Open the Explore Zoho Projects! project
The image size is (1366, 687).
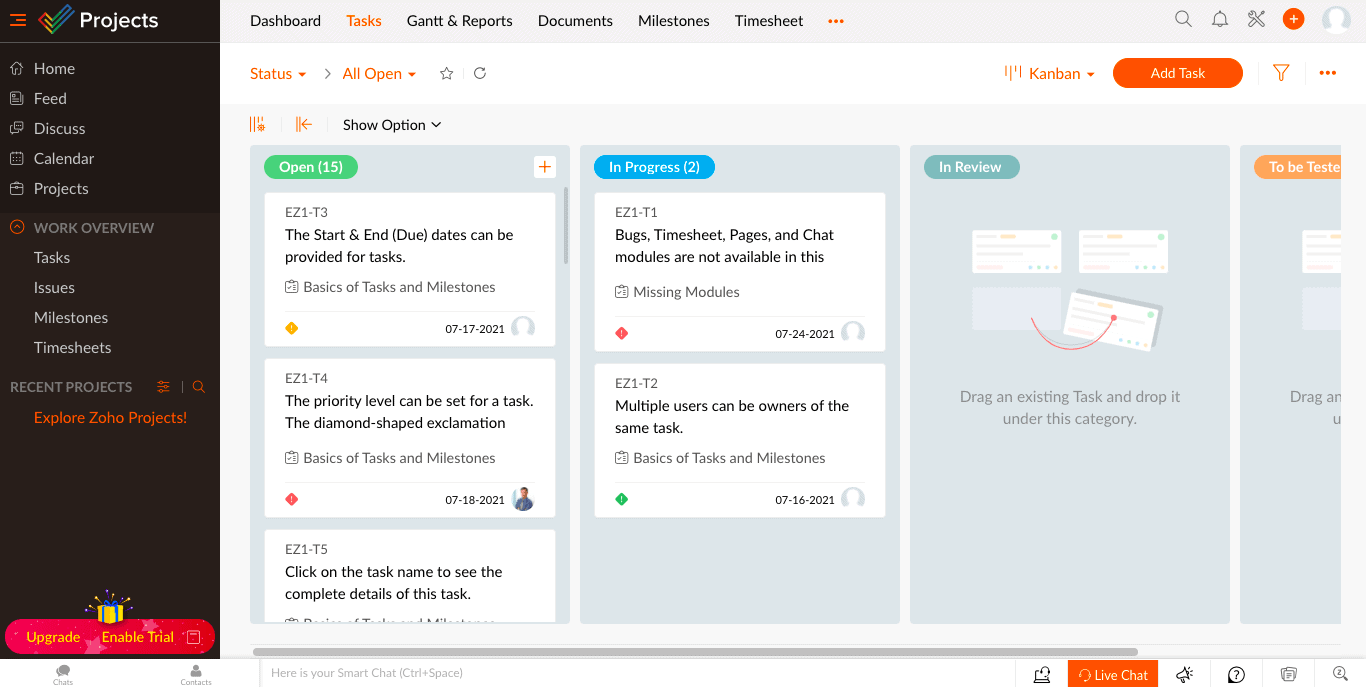point(110,417)
